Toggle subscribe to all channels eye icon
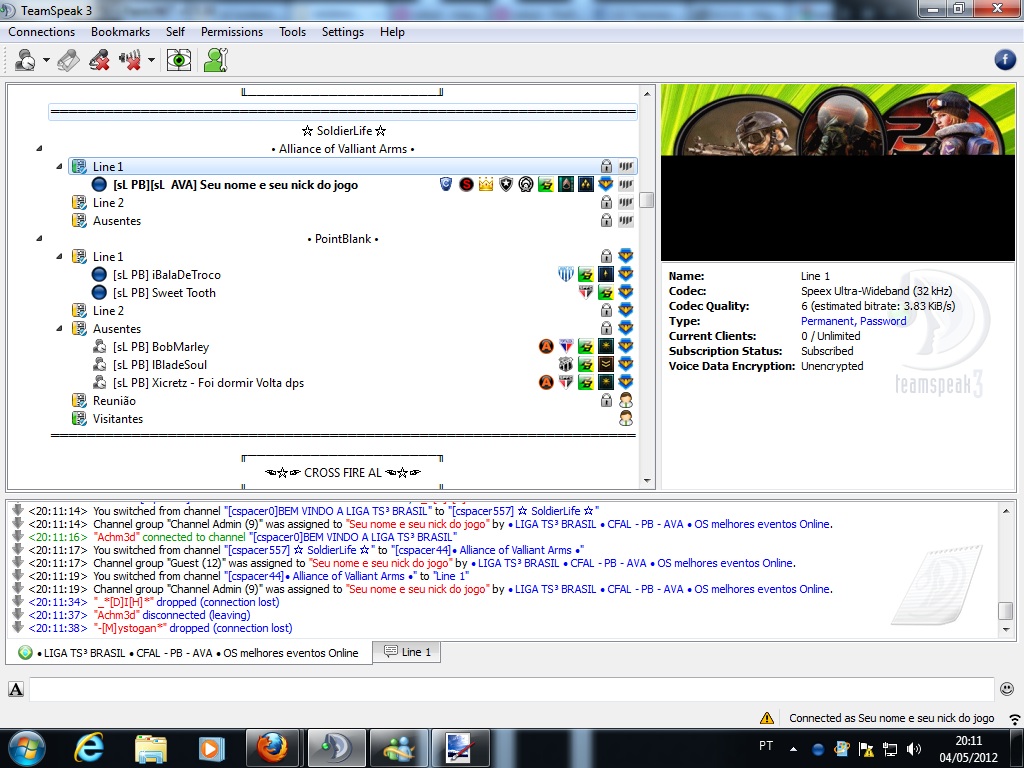Screen dimensions: 1024x768 tap(179, 60)
